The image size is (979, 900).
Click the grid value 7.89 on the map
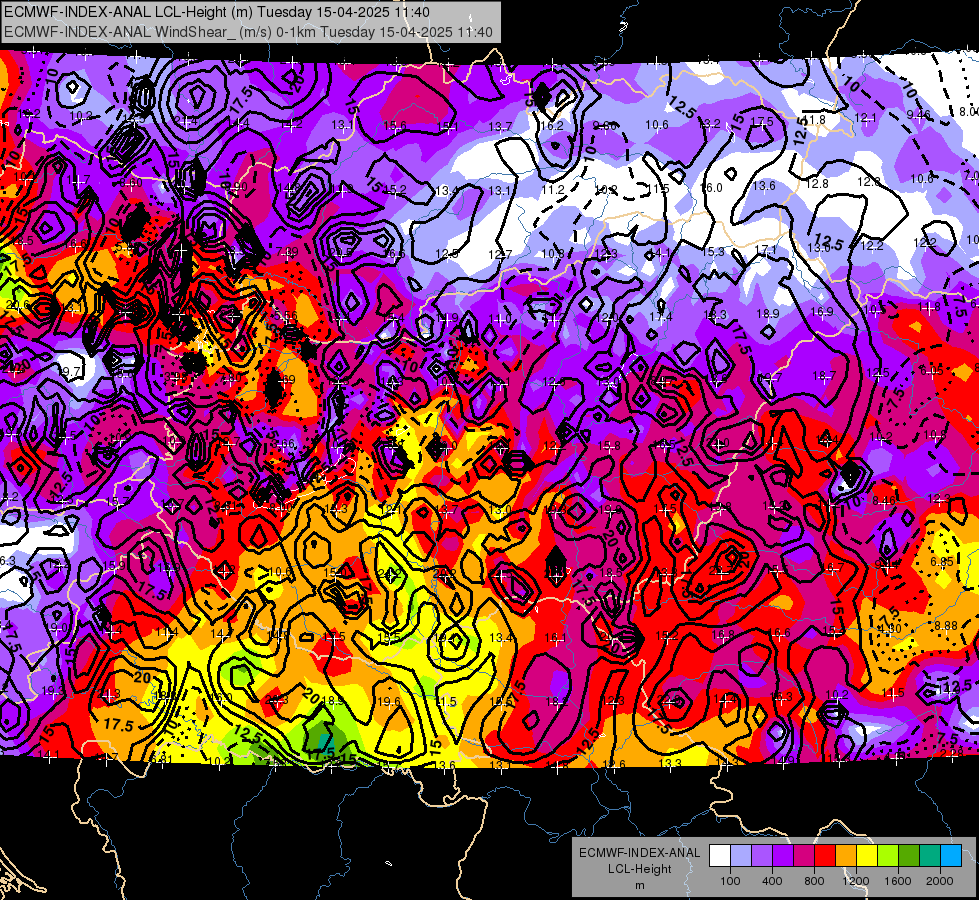287,252
